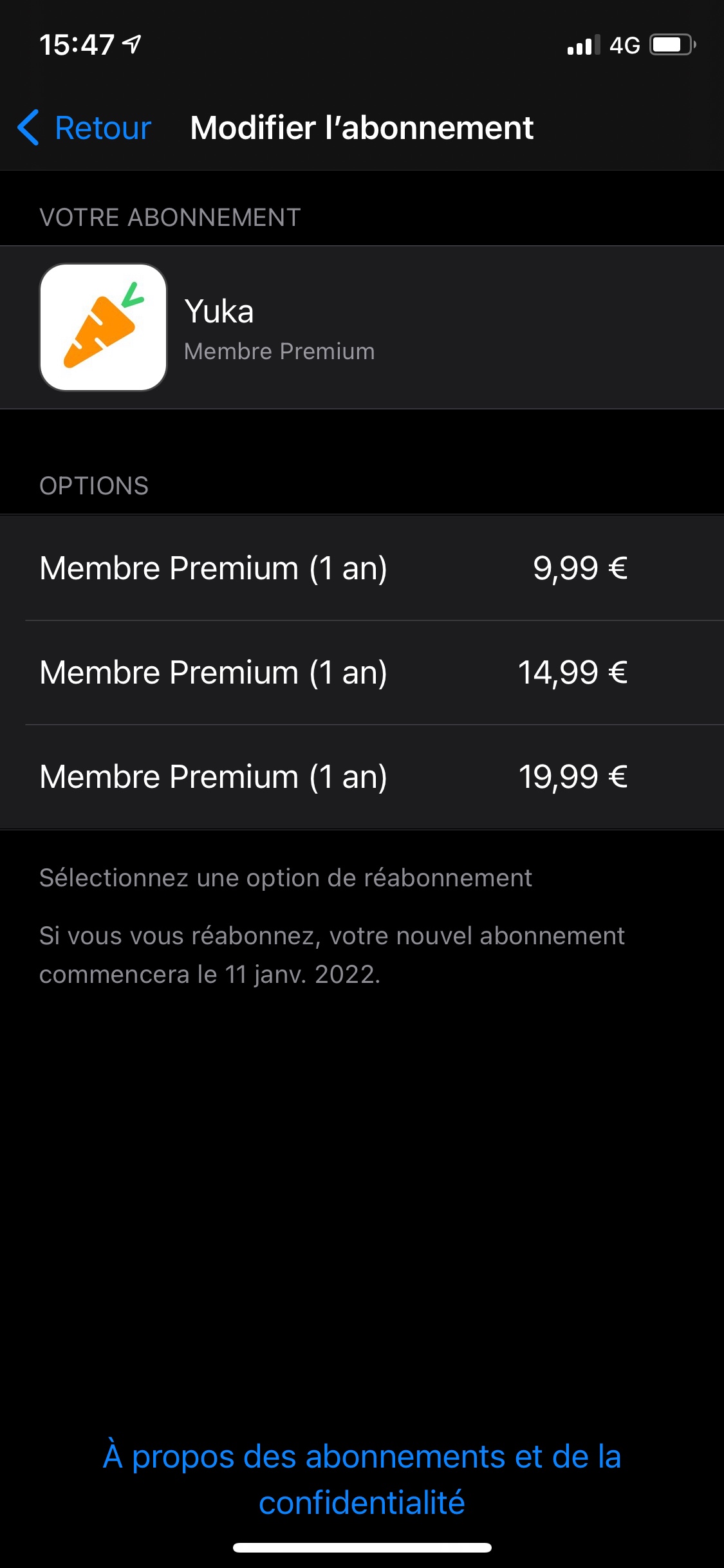Tap the Sélectionnez une option de réabonnement text
724x1568 pixels.
[286, 878]
